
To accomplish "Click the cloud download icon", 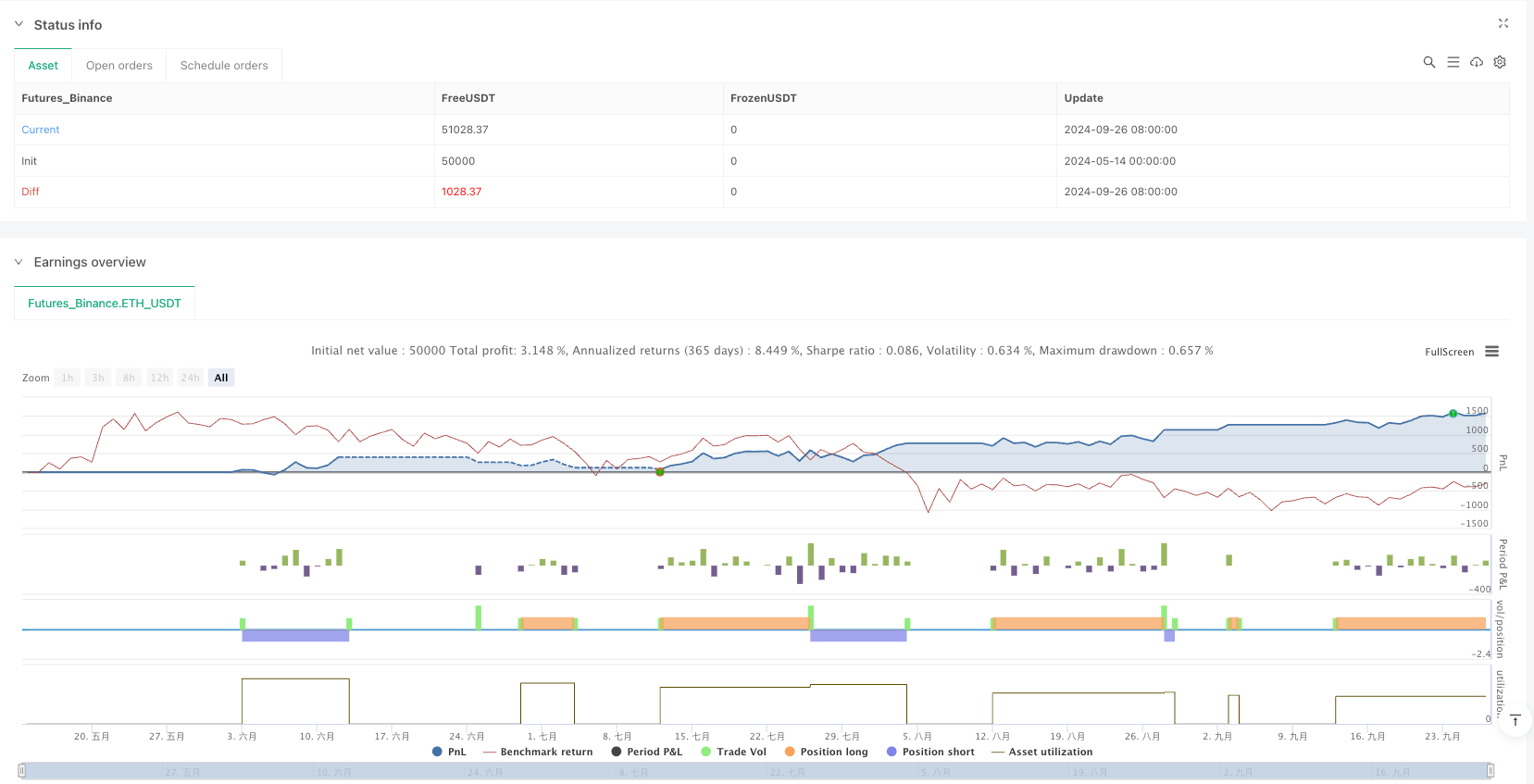I will [1477, 62].
